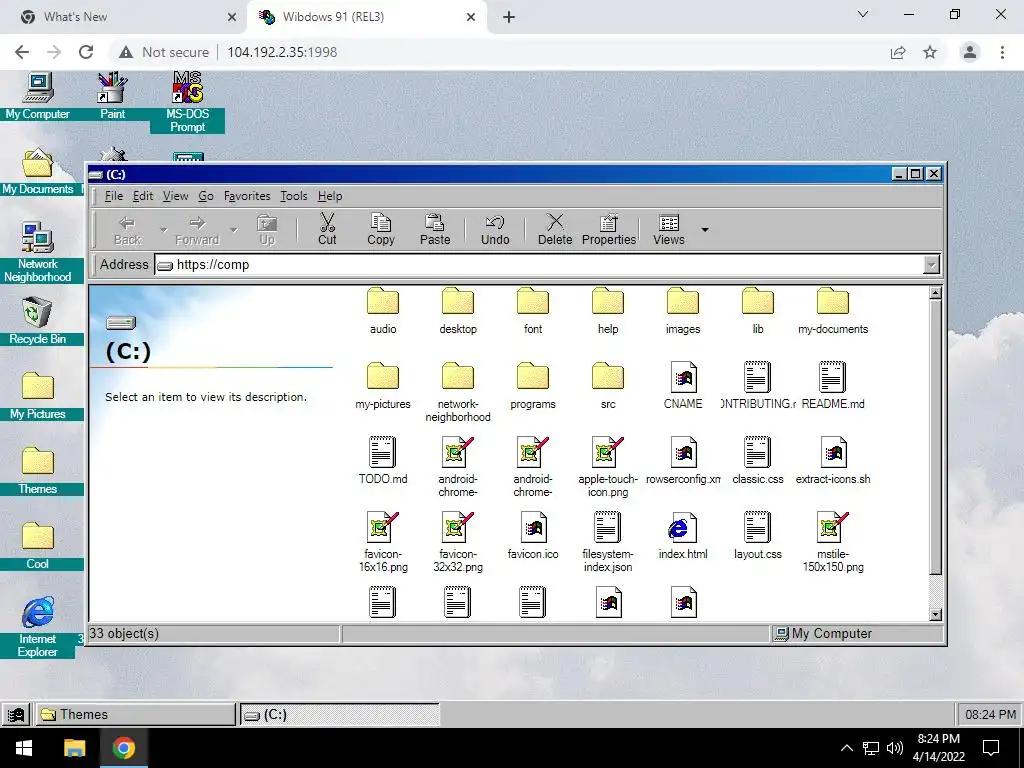Open the Views dropdown arrow
The image size is (1024, 768).
(705, 230)
